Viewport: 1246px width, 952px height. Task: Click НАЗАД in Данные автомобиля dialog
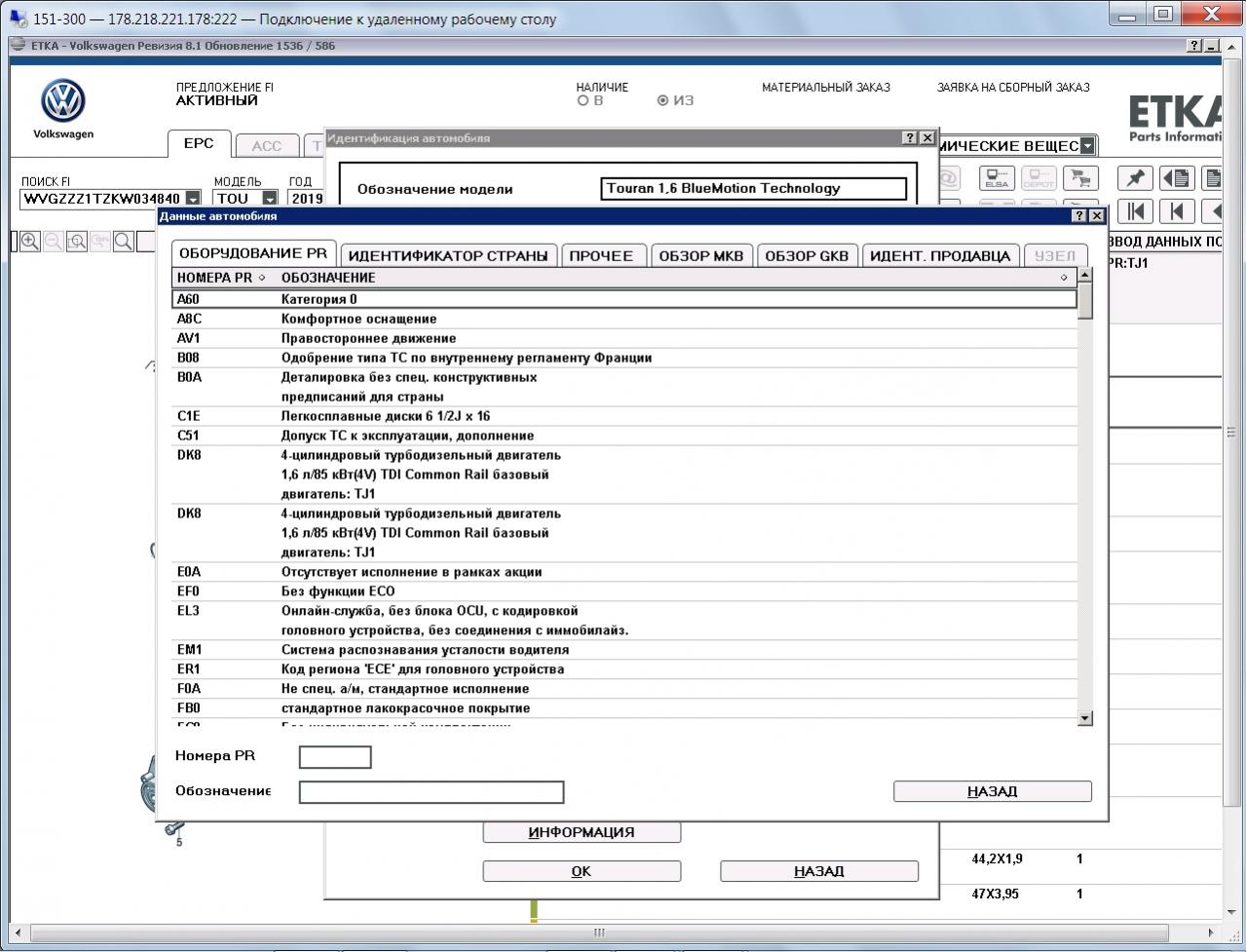992,791
